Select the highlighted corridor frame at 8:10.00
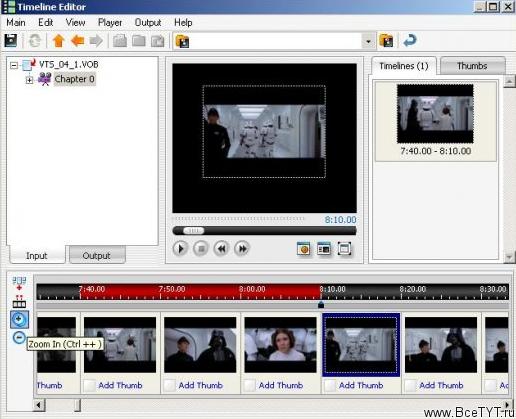 click(x=361, y=345)
